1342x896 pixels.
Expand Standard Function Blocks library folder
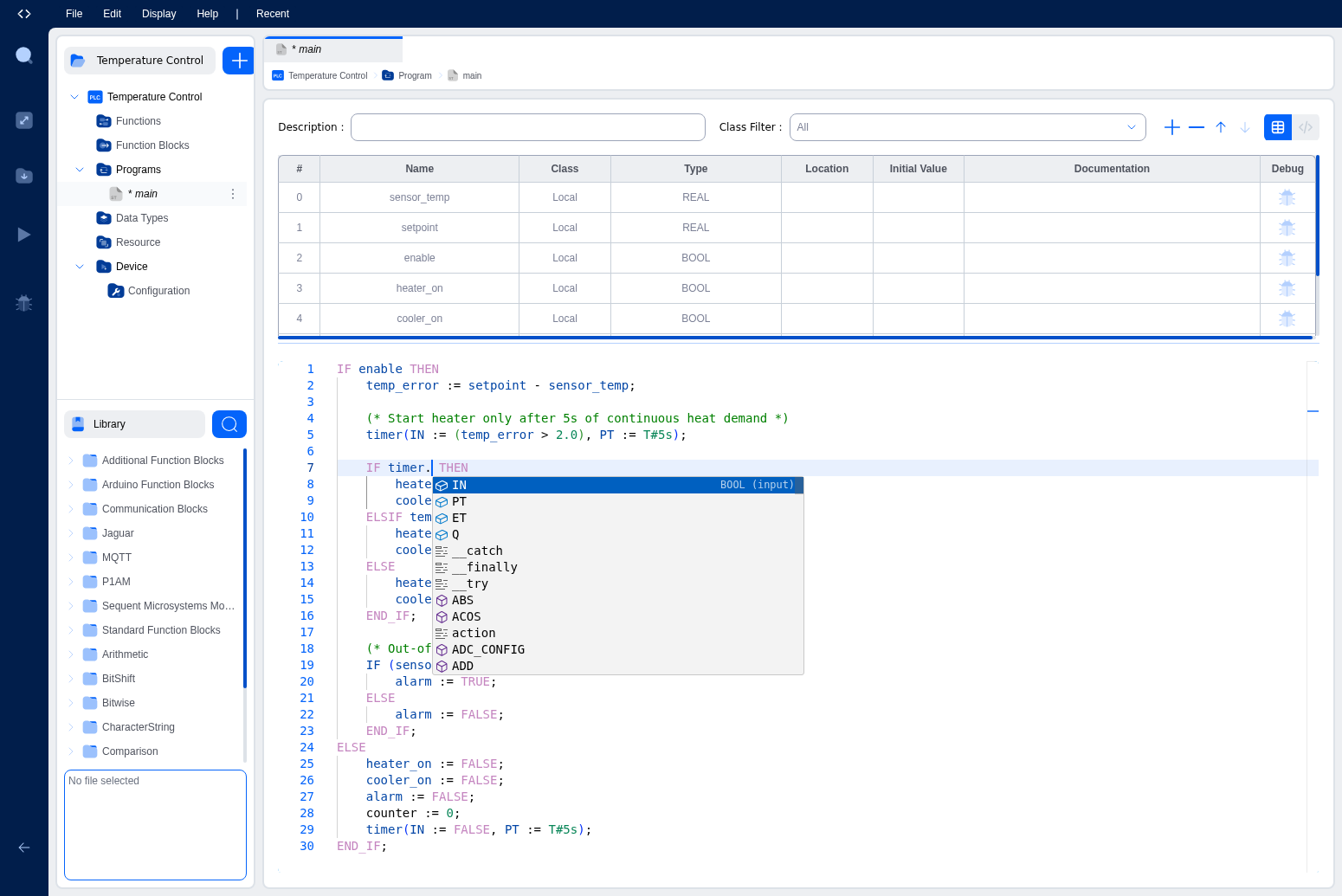tap(71, 630)
